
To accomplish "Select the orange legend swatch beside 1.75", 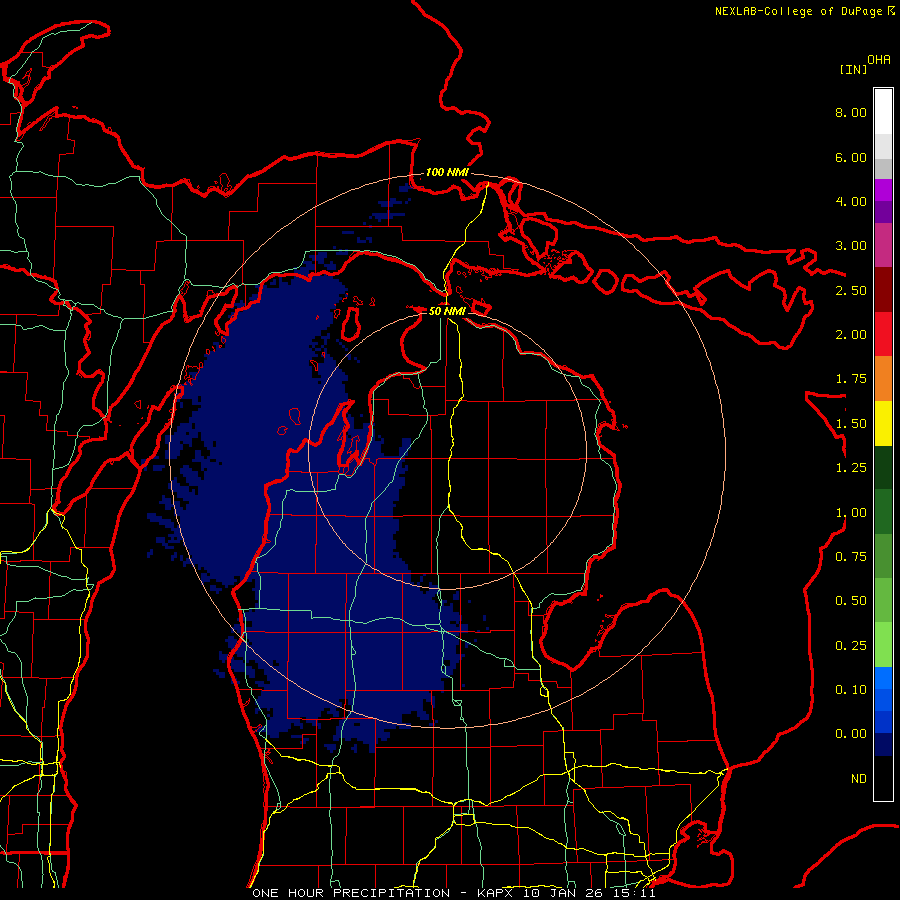I will 883,379.
